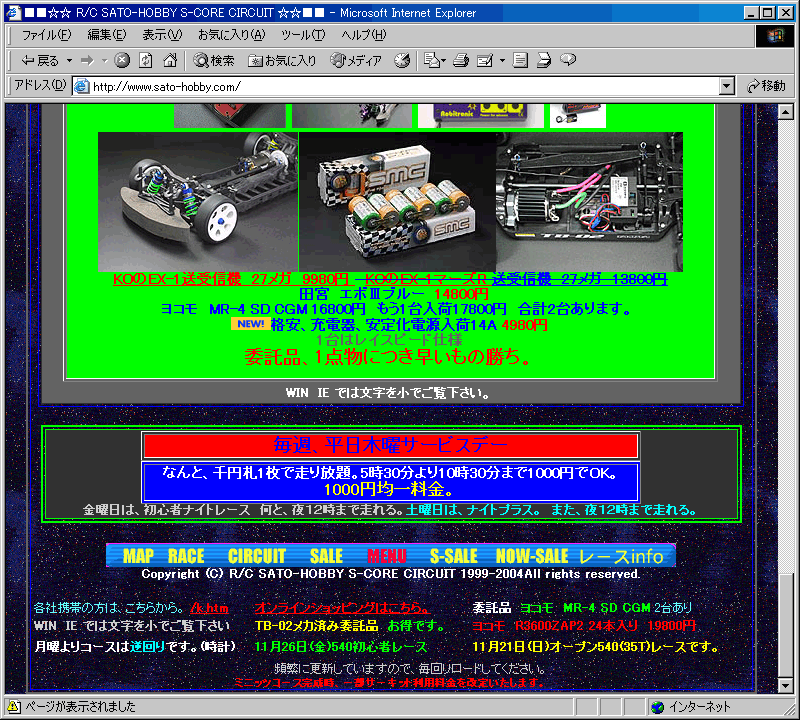This screenshot has height=720, width=800.
Task: Click the ヨコモ R3600ZAP2 24本入り 19800円 text
Action: [584, 626]
